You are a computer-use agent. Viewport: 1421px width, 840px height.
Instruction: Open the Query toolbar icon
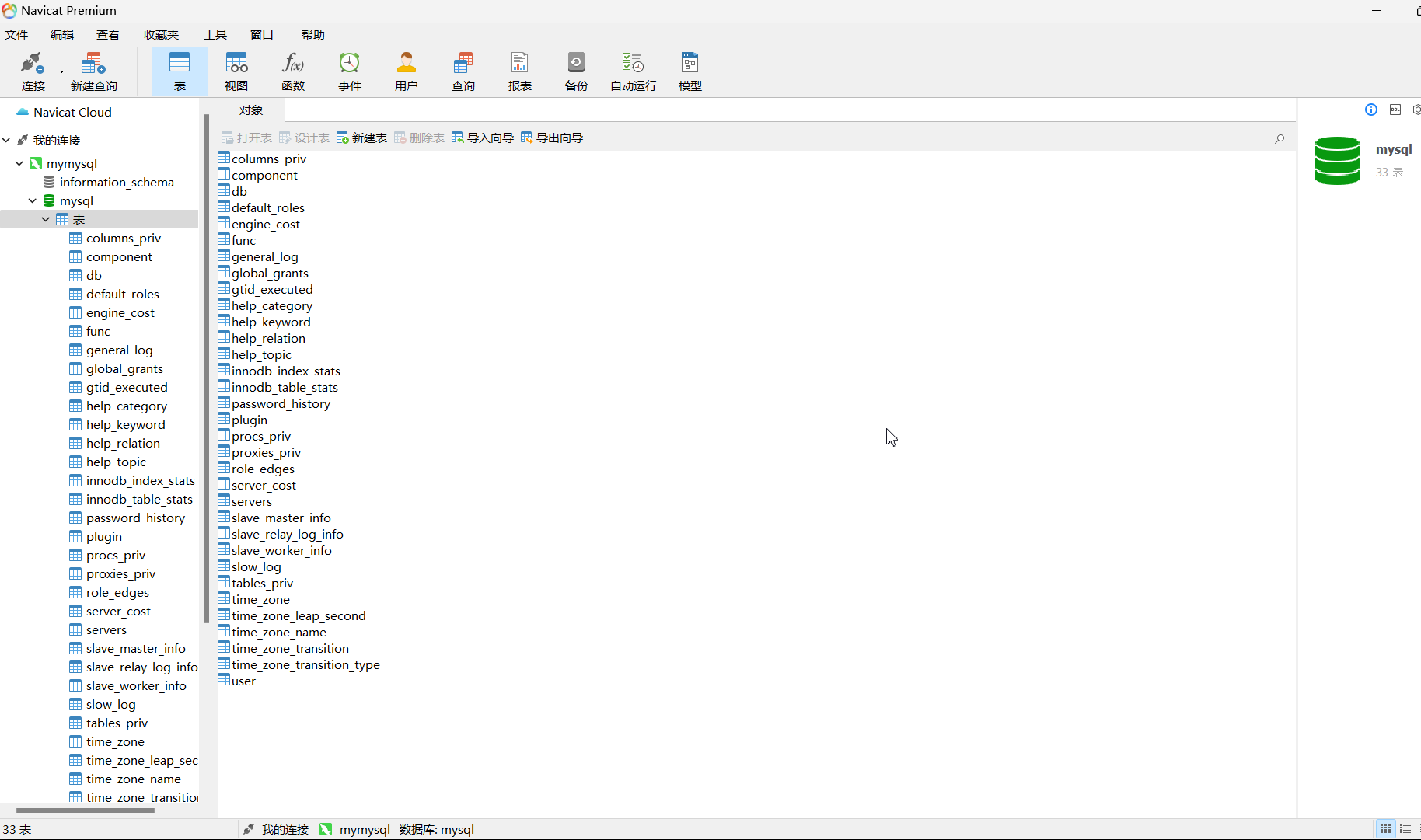[x=463, y=71]
